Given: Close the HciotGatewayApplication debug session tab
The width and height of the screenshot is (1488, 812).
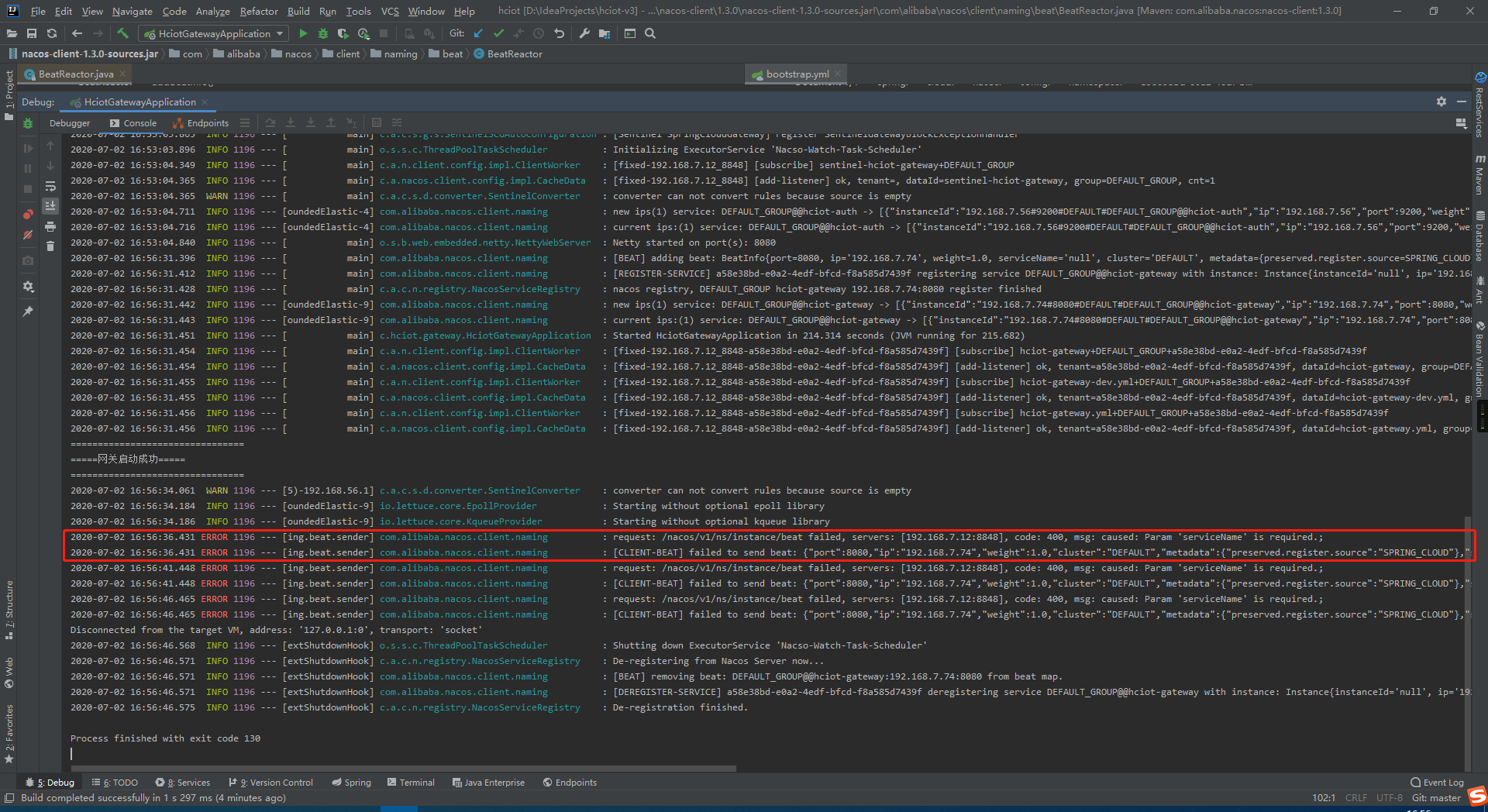Looking at the screenshot, I should [205, 102].
